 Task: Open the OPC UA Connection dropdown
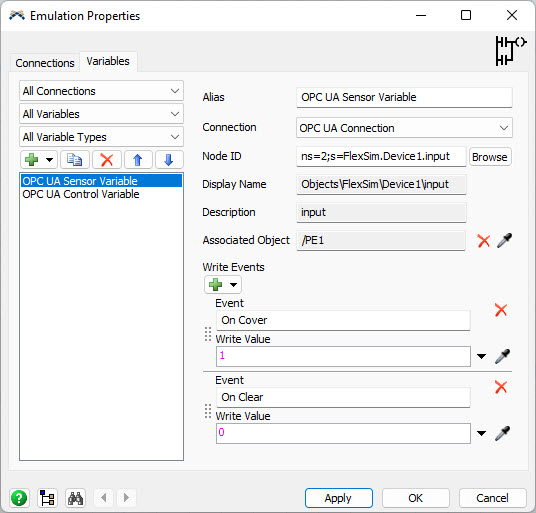click(404, 128)
